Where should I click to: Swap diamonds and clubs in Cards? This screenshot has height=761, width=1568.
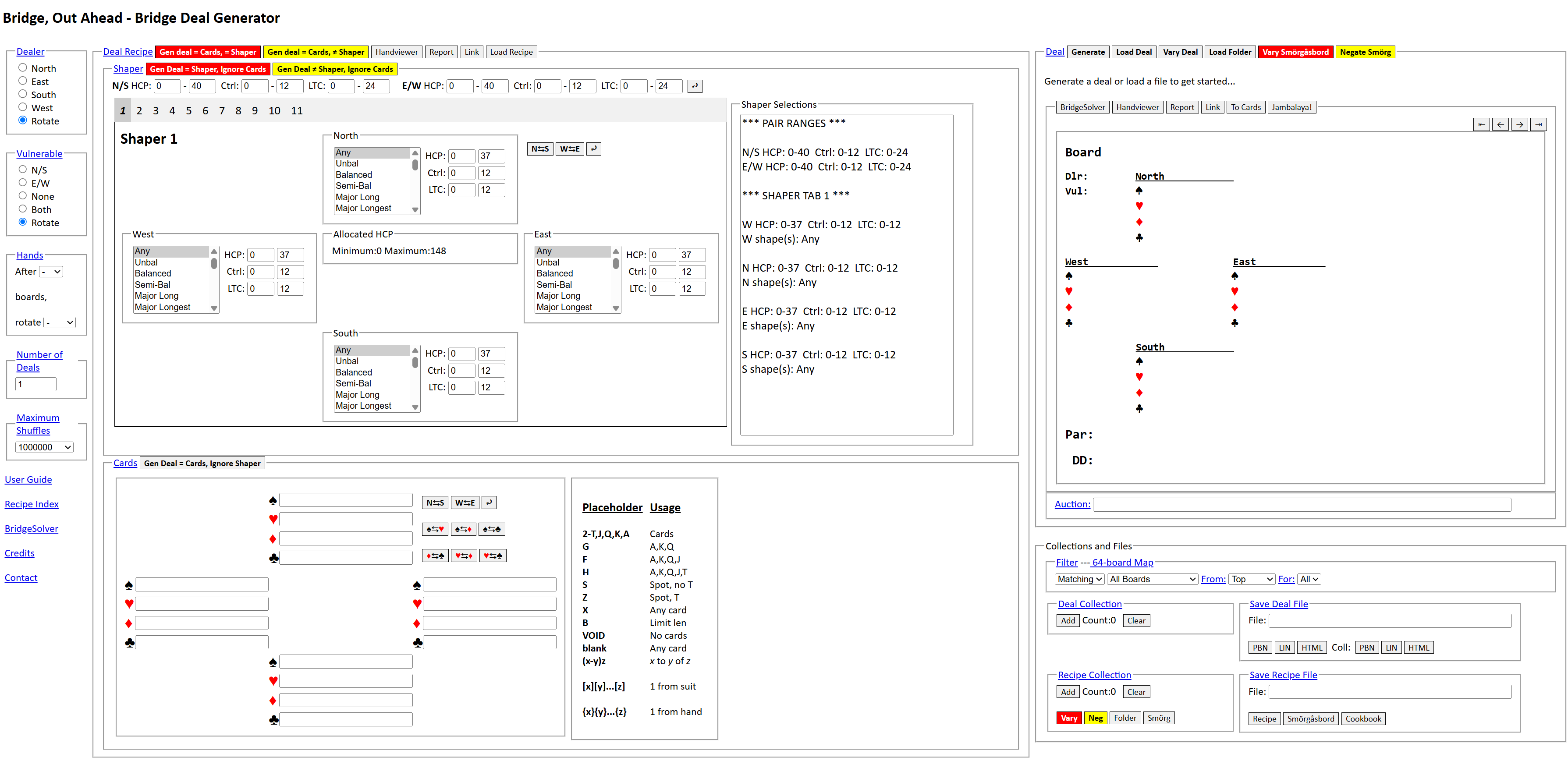coord(435,556)
